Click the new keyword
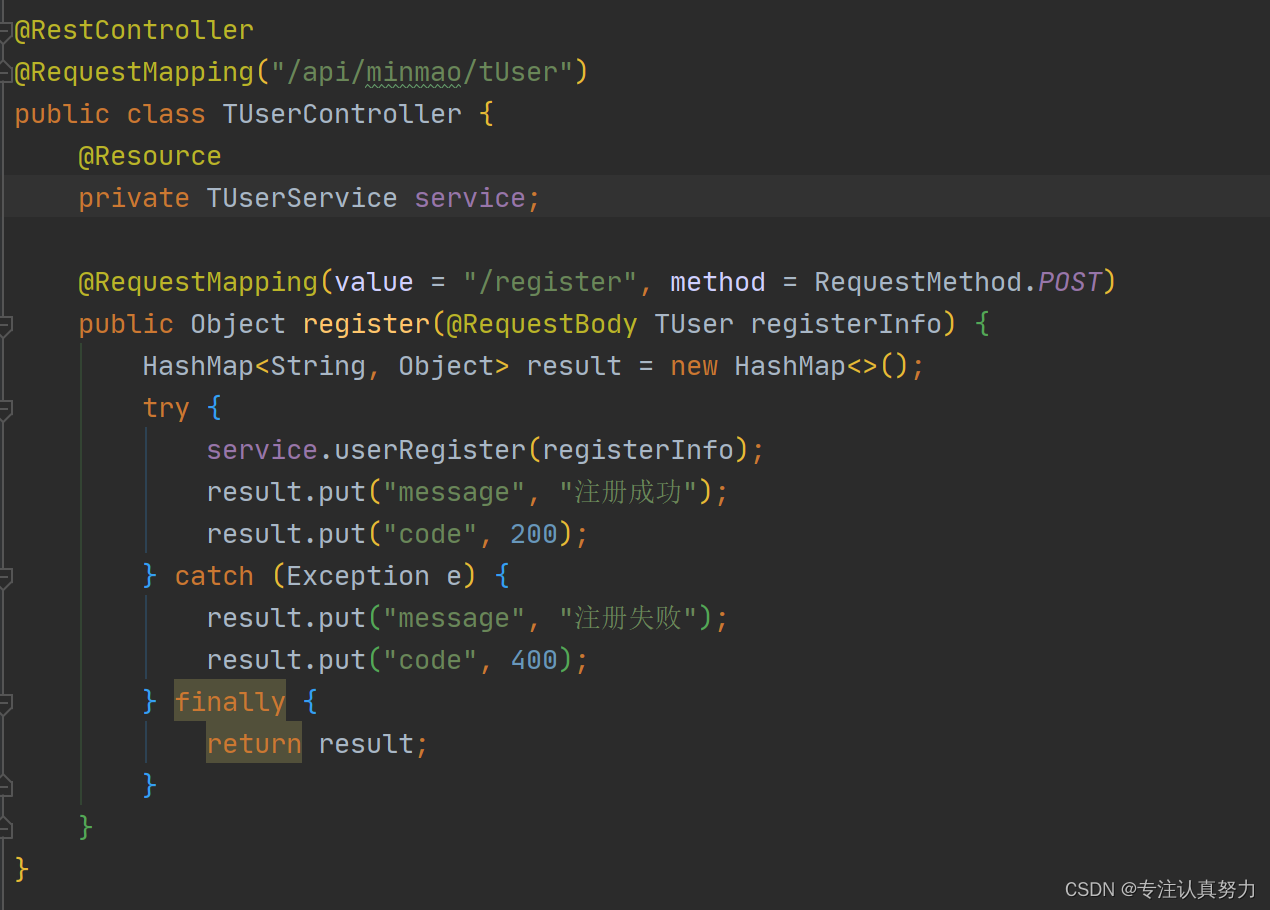Screen dimensions: 1270x910 [694, 367]
